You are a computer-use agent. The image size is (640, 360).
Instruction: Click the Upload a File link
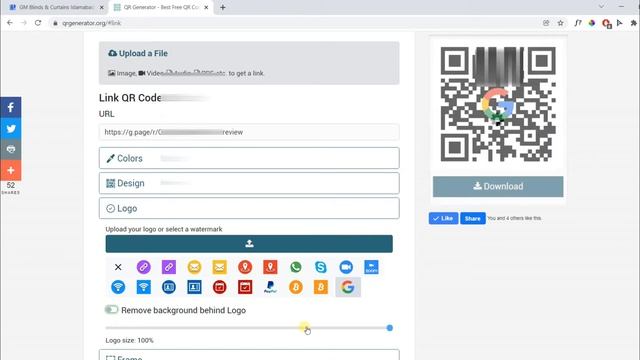(x=138, y=53)
